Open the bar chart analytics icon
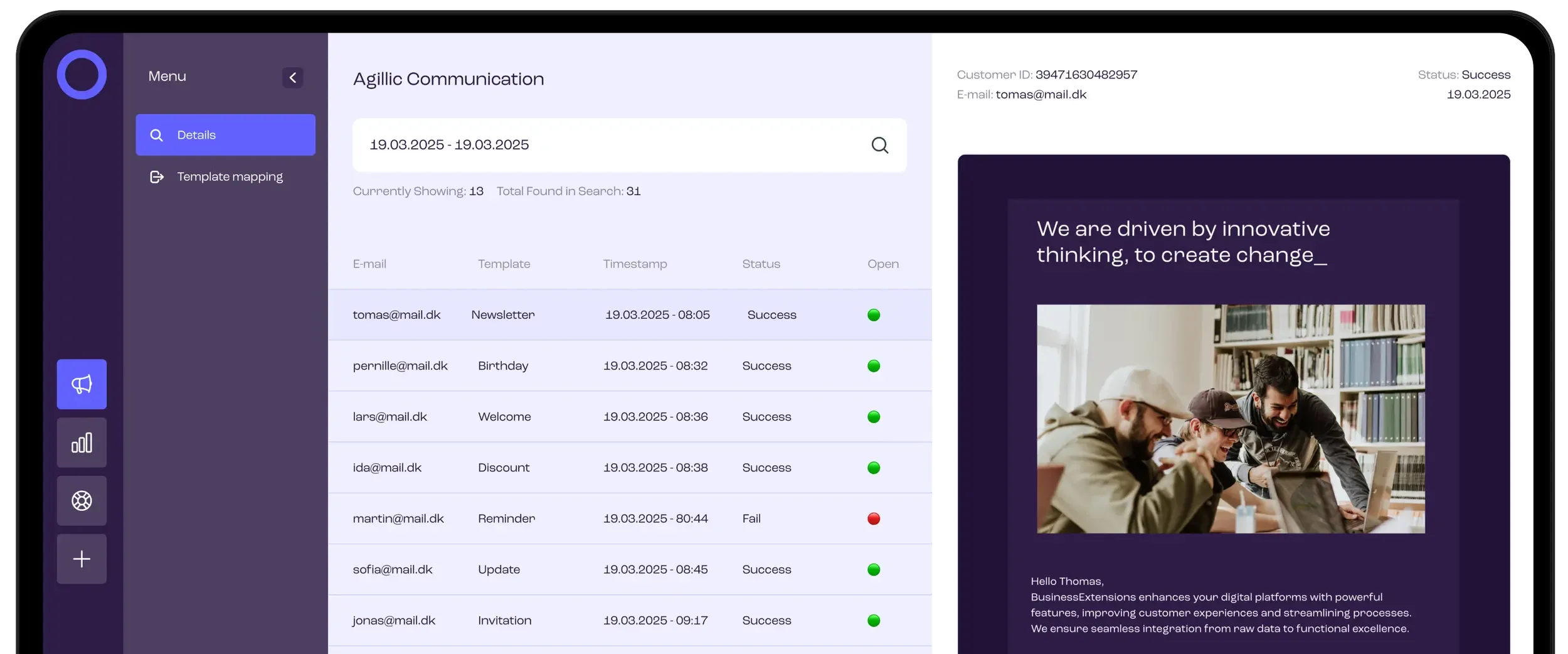The width and height of the screenshot is (1568, 654). coord(82,442)
